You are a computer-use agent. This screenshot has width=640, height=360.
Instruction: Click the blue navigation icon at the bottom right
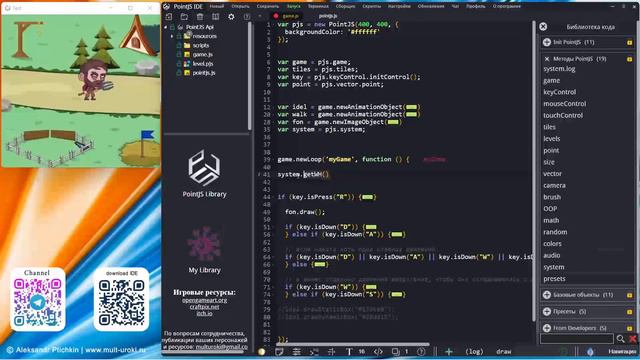coord(590,351)
